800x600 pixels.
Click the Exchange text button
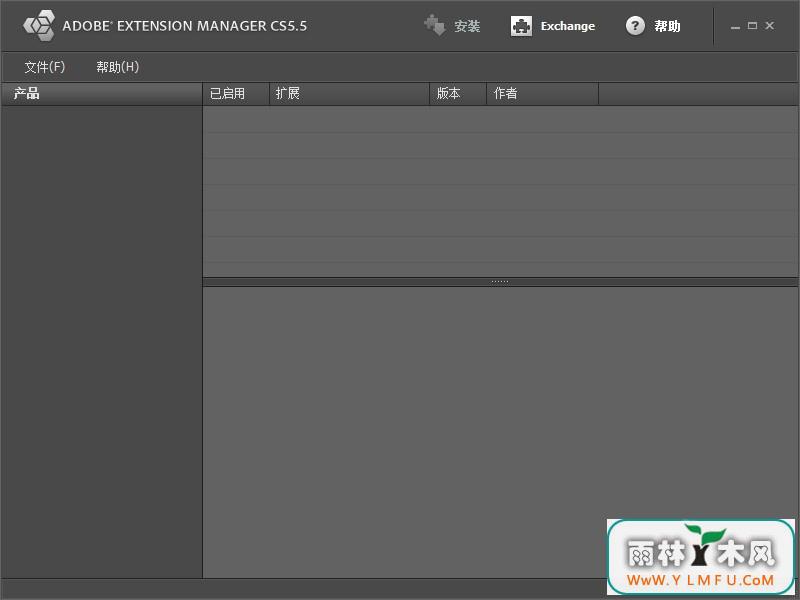(568, 26)
